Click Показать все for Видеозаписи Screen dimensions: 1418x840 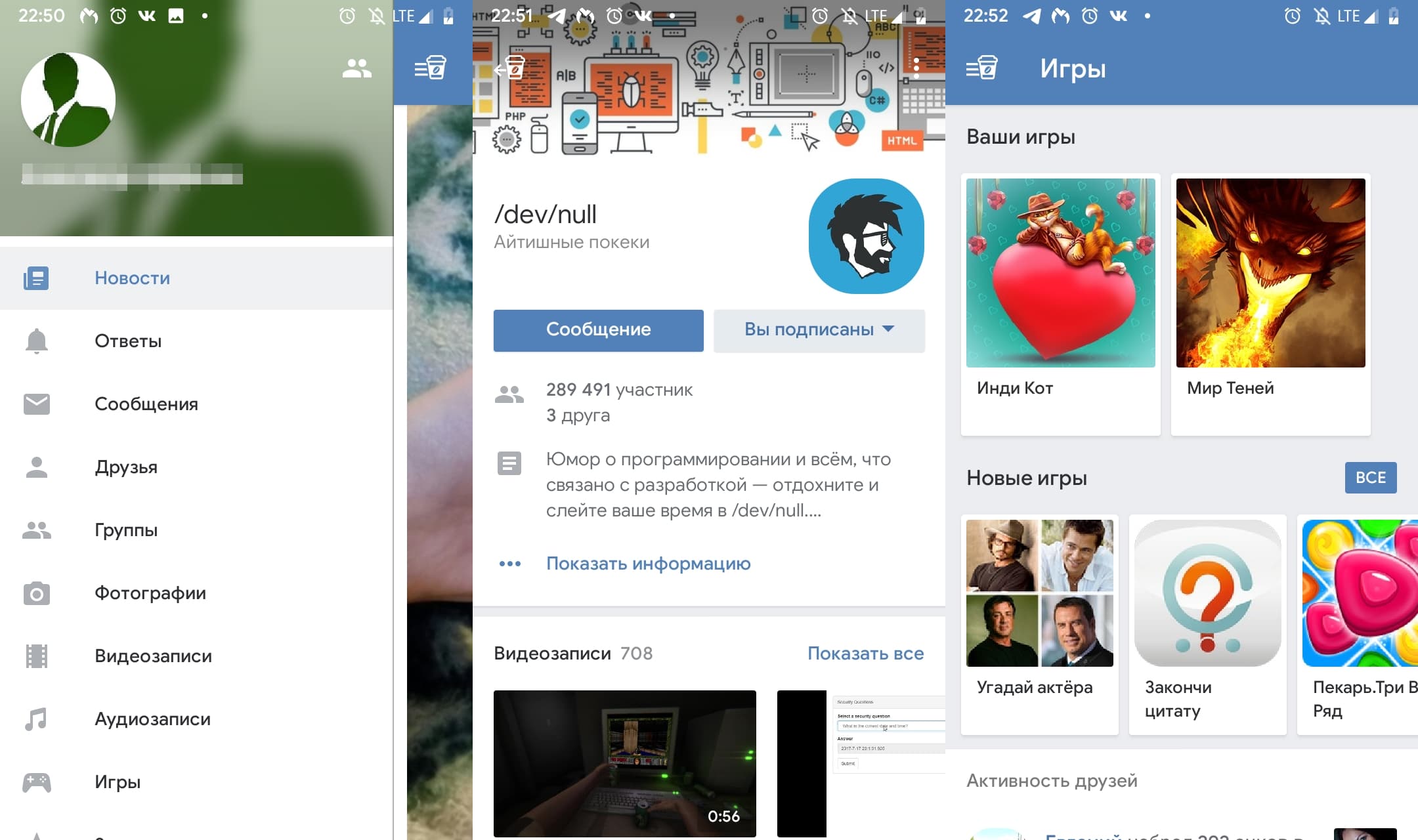point(865,653)
